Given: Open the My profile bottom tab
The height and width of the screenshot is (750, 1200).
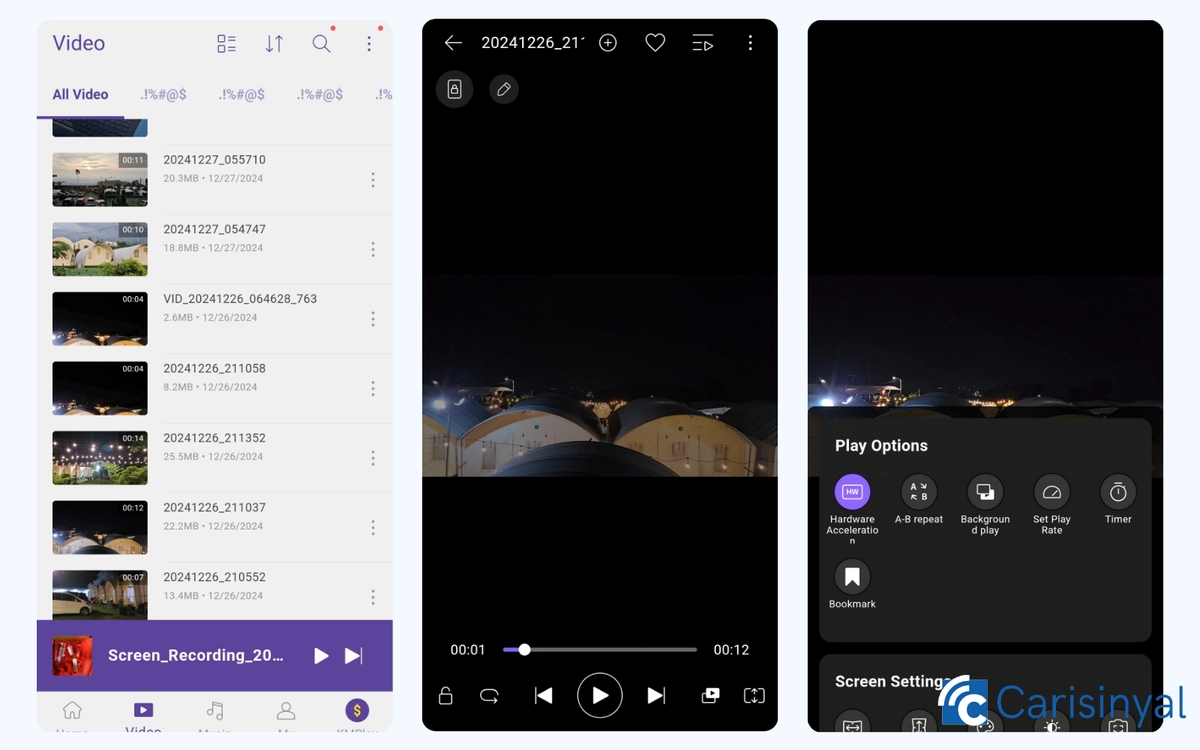Looking at the screenshot, I should coord(286,716).
